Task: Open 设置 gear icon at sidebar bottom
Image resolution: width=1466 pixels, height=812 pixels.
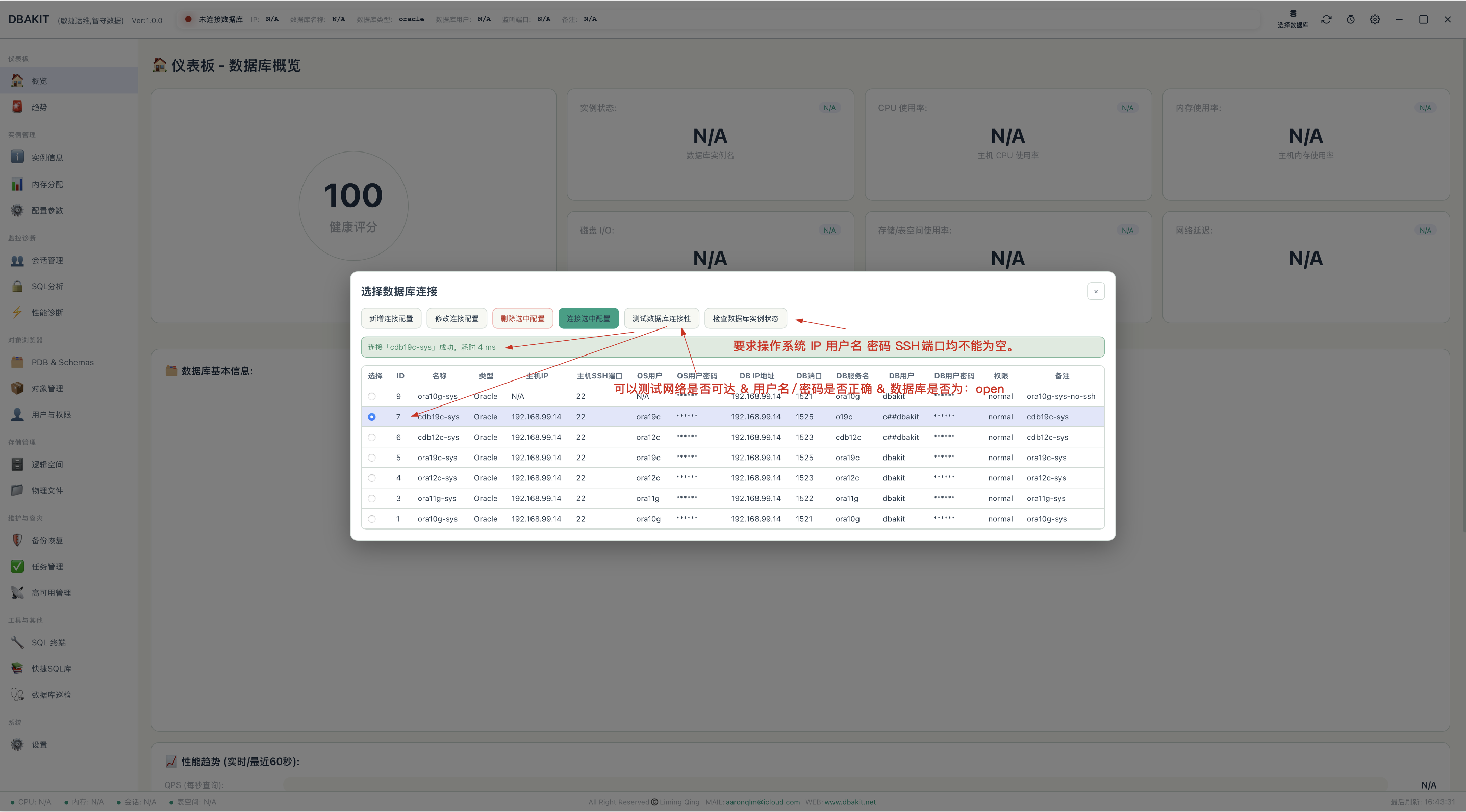Action: click(x=18, y=744)
